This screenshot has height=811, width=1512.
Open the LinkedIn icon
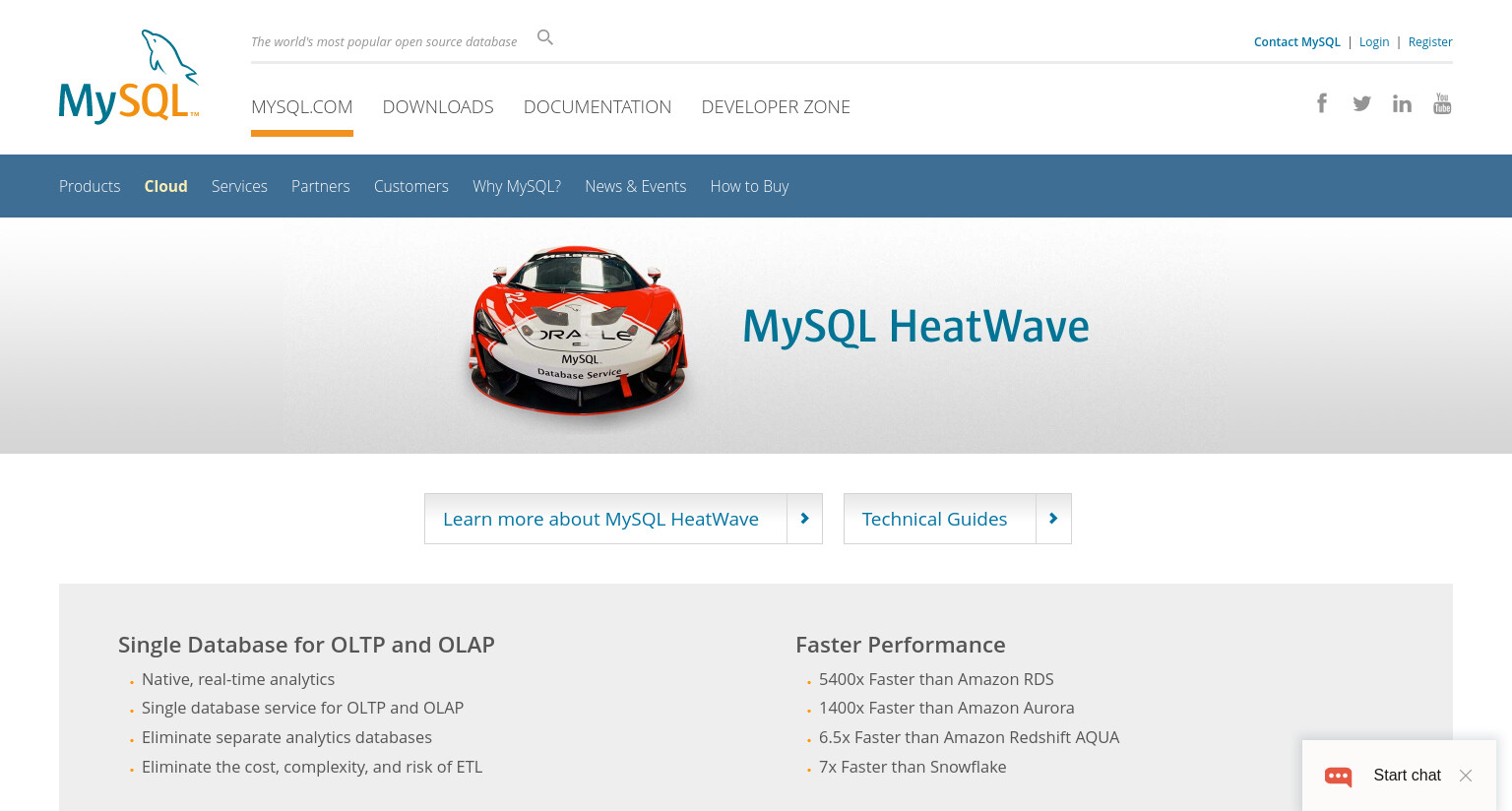coord(1402,103)
